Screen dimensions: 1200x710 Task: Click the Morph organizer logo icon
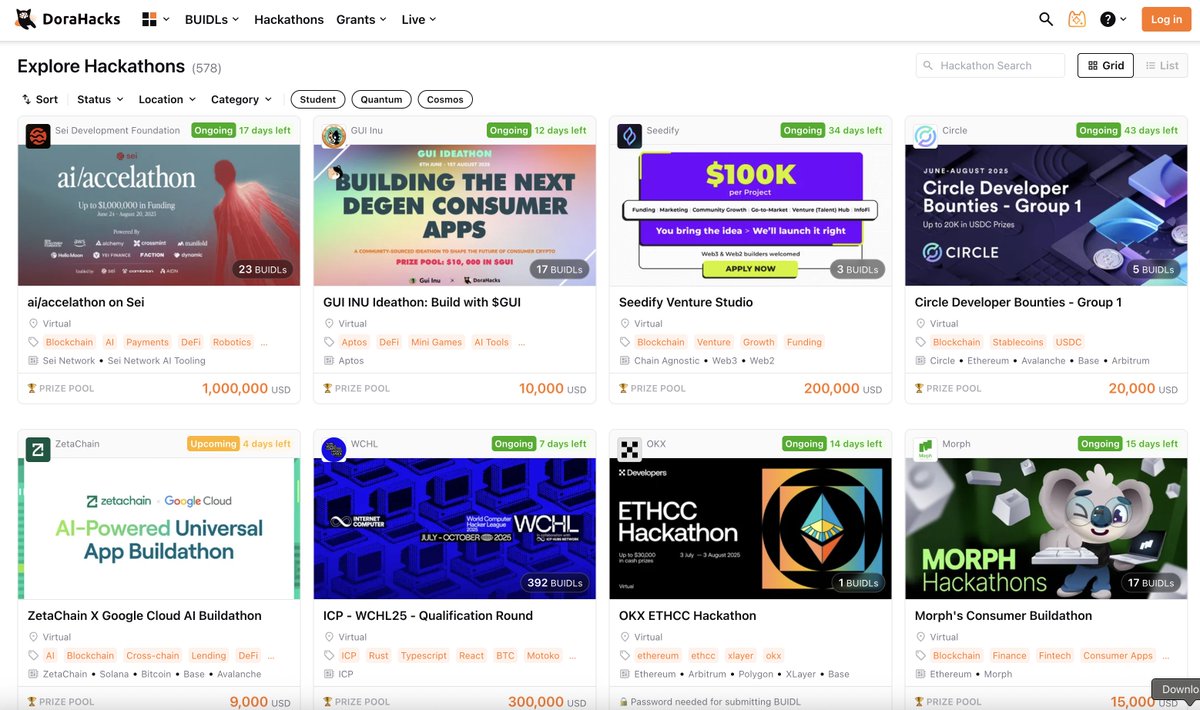click(x=926, y=450)
